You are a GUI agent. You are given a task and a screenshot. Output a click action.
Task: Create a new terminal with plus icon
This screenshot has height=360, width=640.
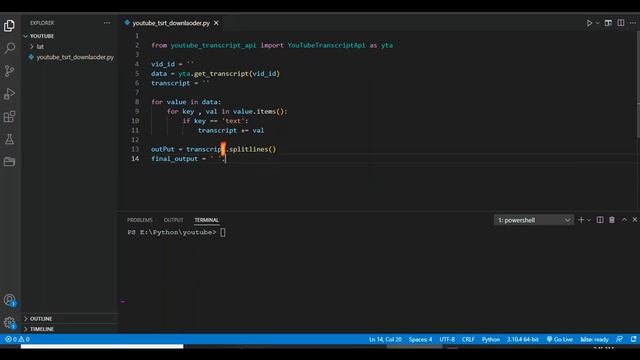point(581,220)
